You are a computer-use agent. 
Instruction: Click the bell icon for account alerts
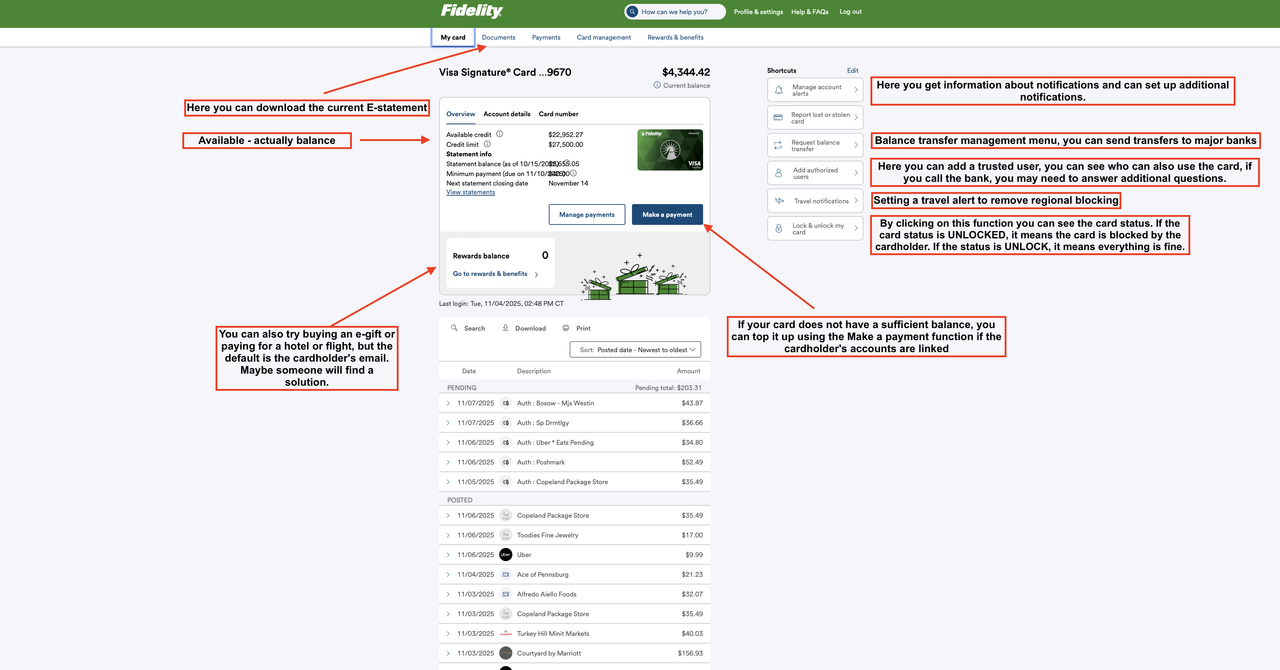[779, 90]
